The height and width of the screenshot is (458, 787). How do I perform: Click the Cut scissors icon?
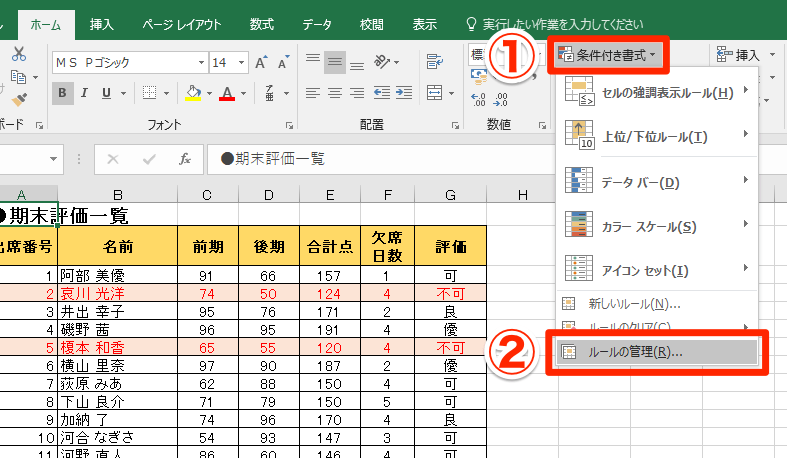tap(18, 53)
